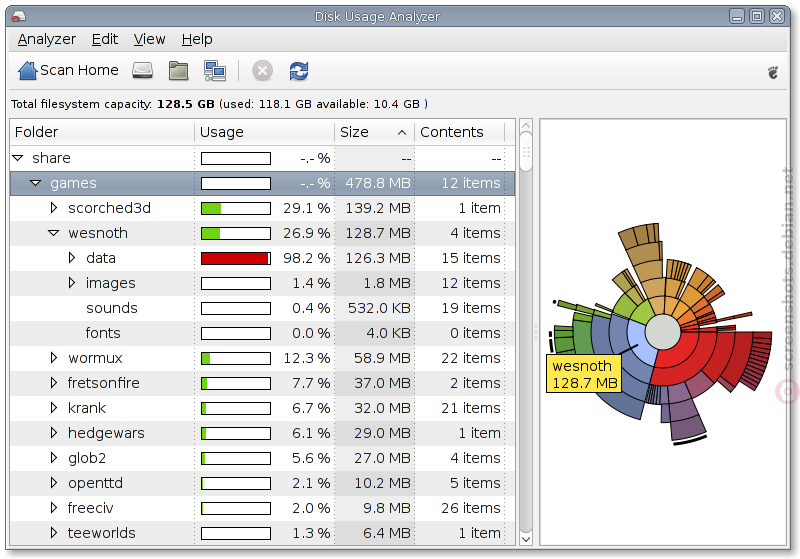Click the 6.4 MB size cell
The width and height of the screenshot is (800, 559).
pyautogui.click(x=387, y=533)
